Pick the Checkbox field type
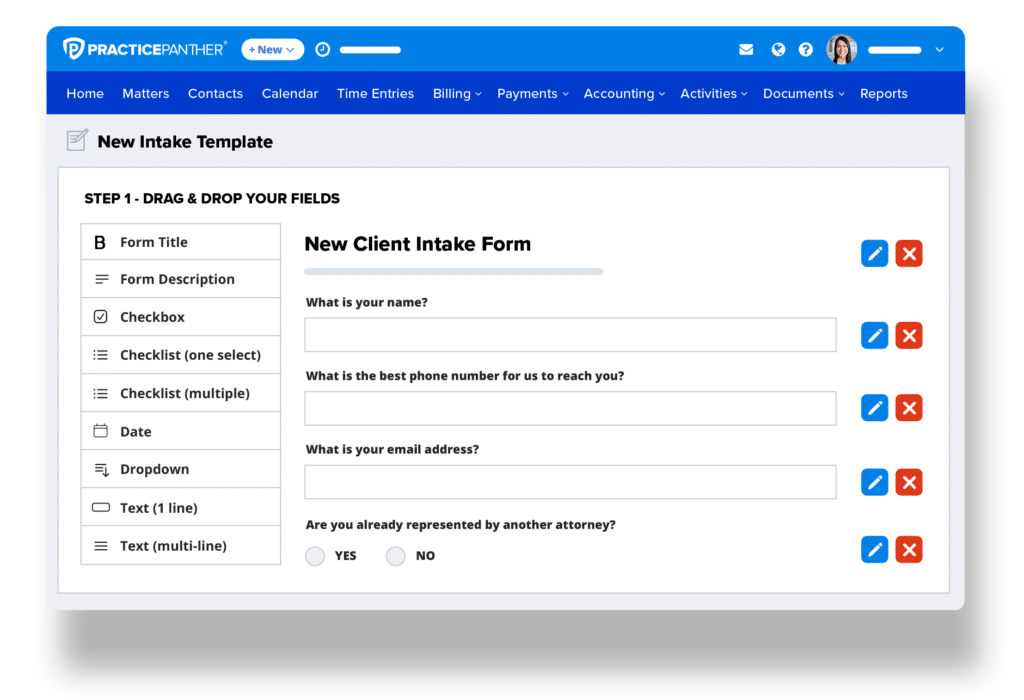Viewport: 1024px width, 700px height. pos(181,317)
